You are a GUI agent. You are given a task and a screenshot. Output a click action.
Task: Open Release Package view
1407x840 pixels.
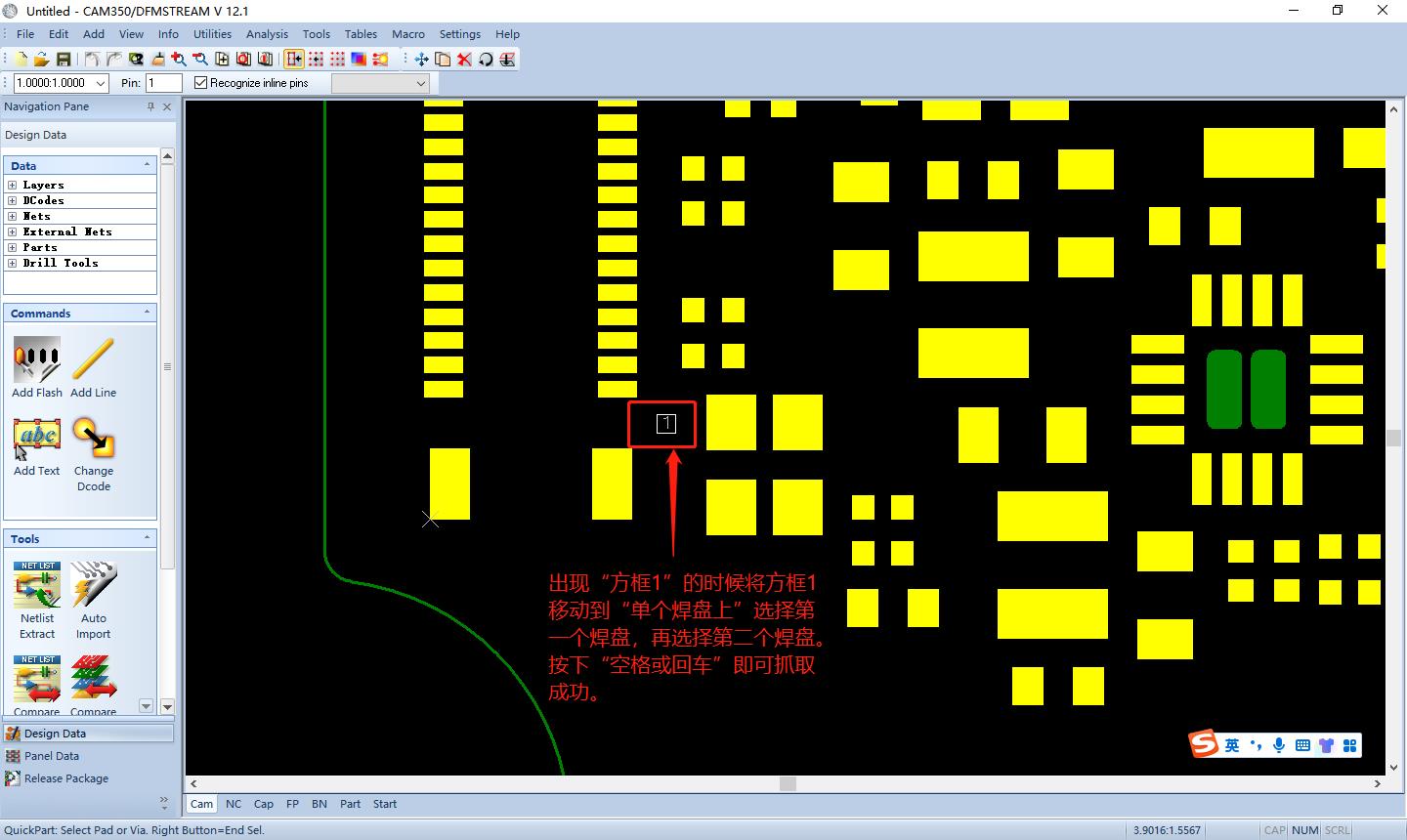[x=67, y=778]
